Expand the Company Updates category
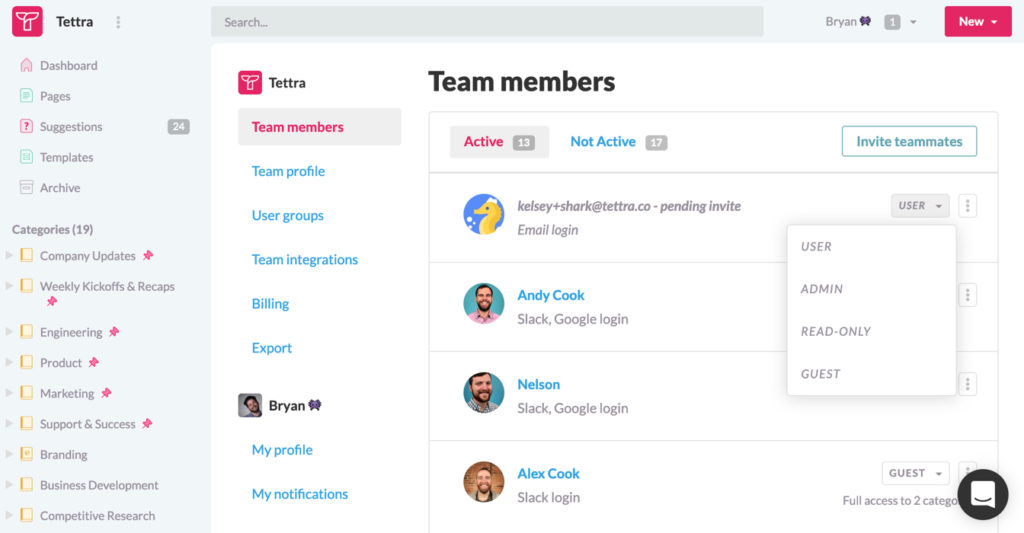This screenshot has width=1024, height=533. pos(10,256)
